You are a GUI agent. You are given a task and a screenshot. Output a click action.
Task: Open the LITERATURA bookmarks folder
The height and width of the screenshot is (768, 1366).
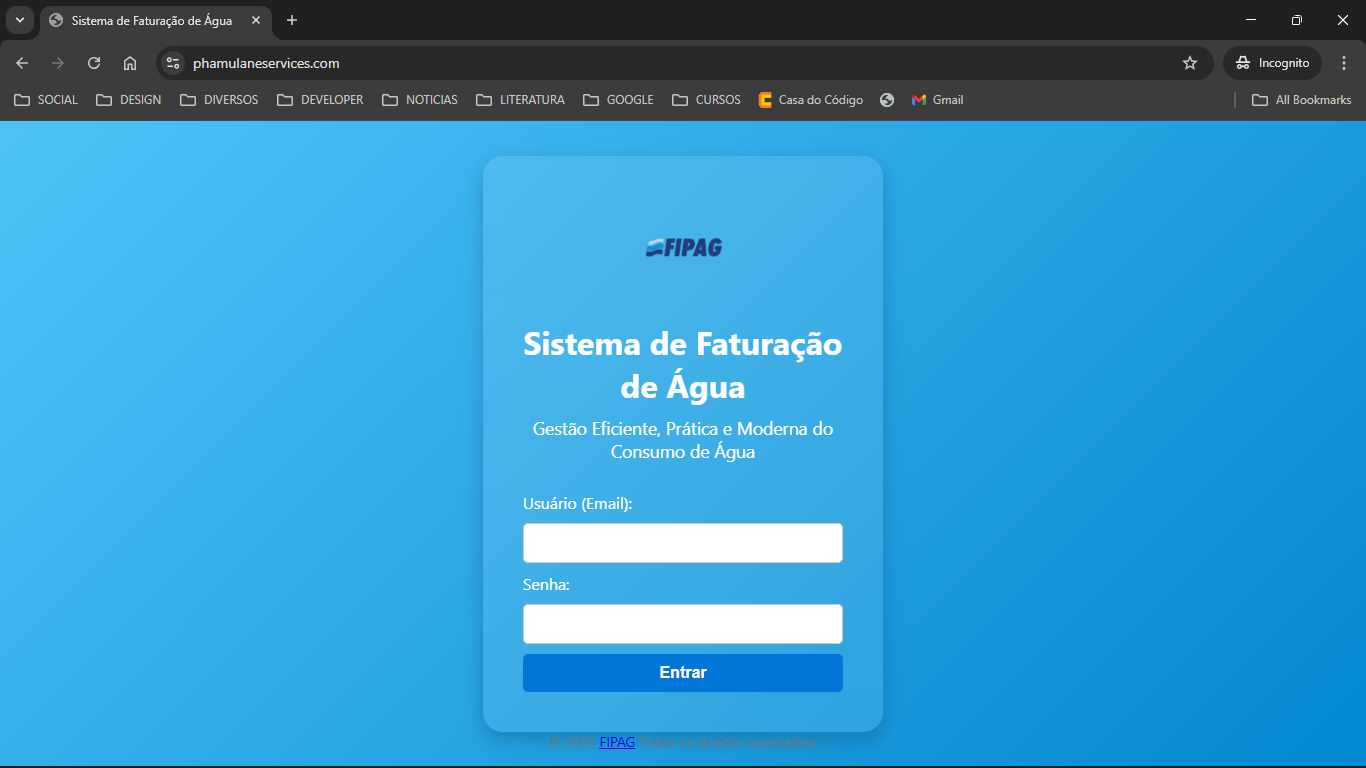pos(520,100)
